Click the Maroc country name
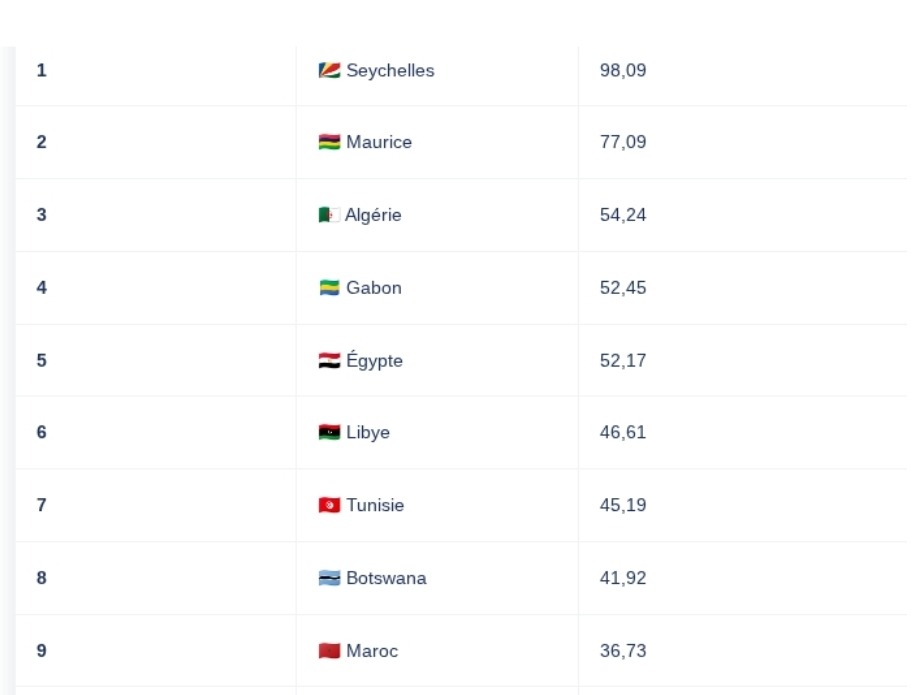 click(372, 651)
